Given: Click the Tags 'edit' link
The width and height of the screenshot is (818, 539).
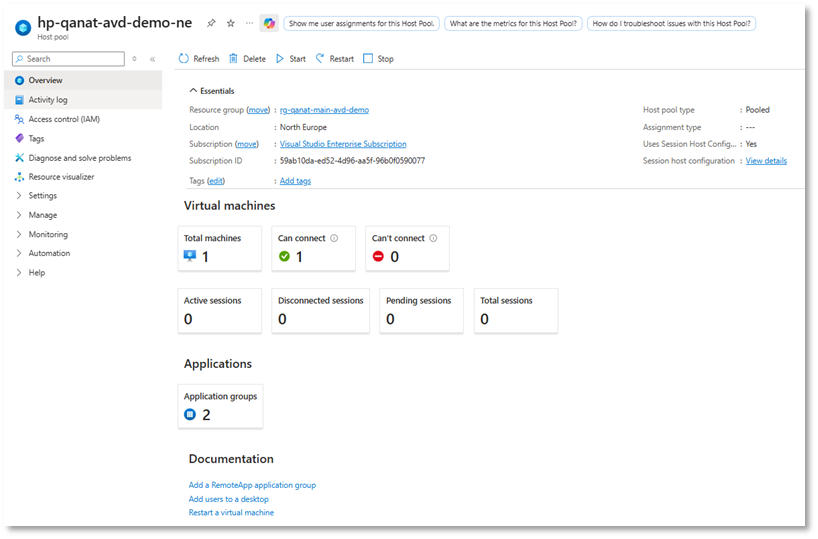Looking at the screenshot, I should tap(215, 181).
